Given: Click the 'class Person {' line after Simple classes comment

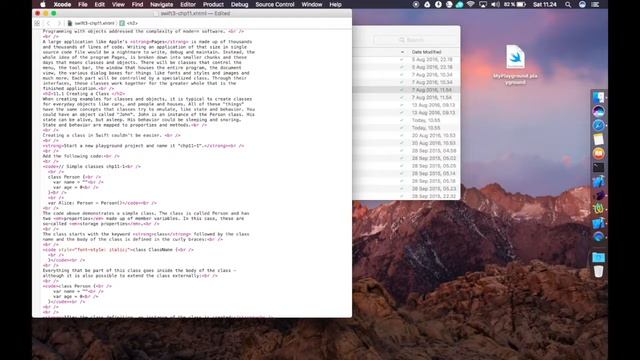Looking at the screenshot, I should point(74,177).
